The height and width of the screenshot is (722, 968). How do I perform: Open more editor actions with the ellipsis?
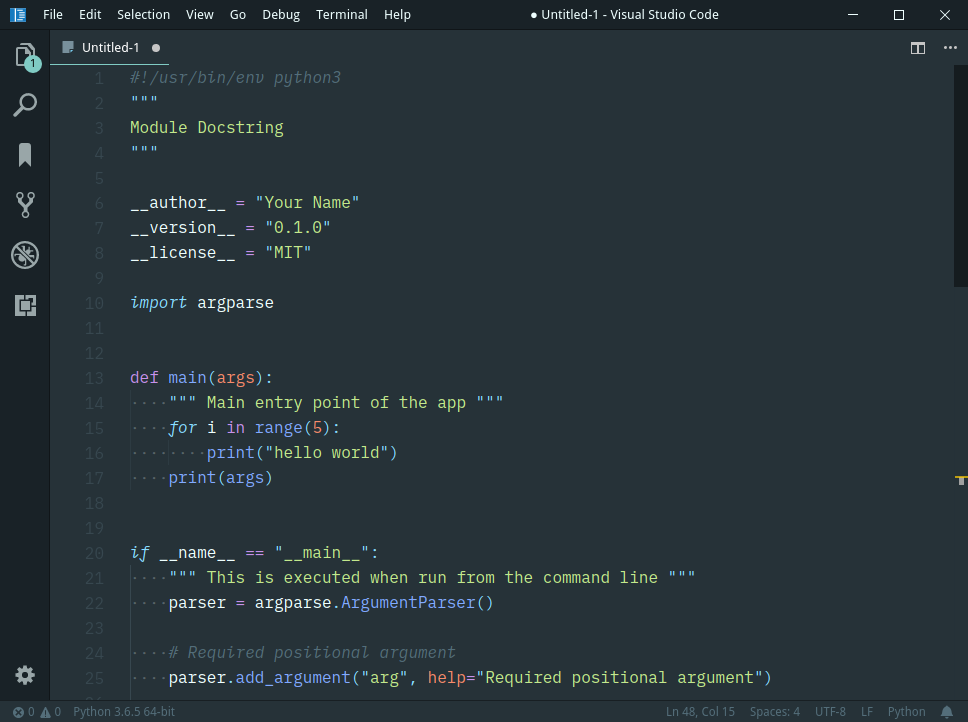click(950, 47)
